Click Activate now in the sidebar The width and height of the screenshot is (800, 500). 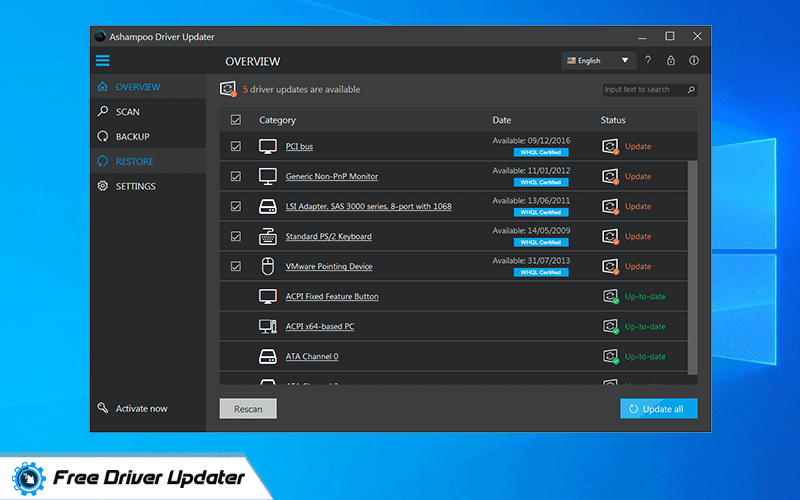(x=141, y=409)
